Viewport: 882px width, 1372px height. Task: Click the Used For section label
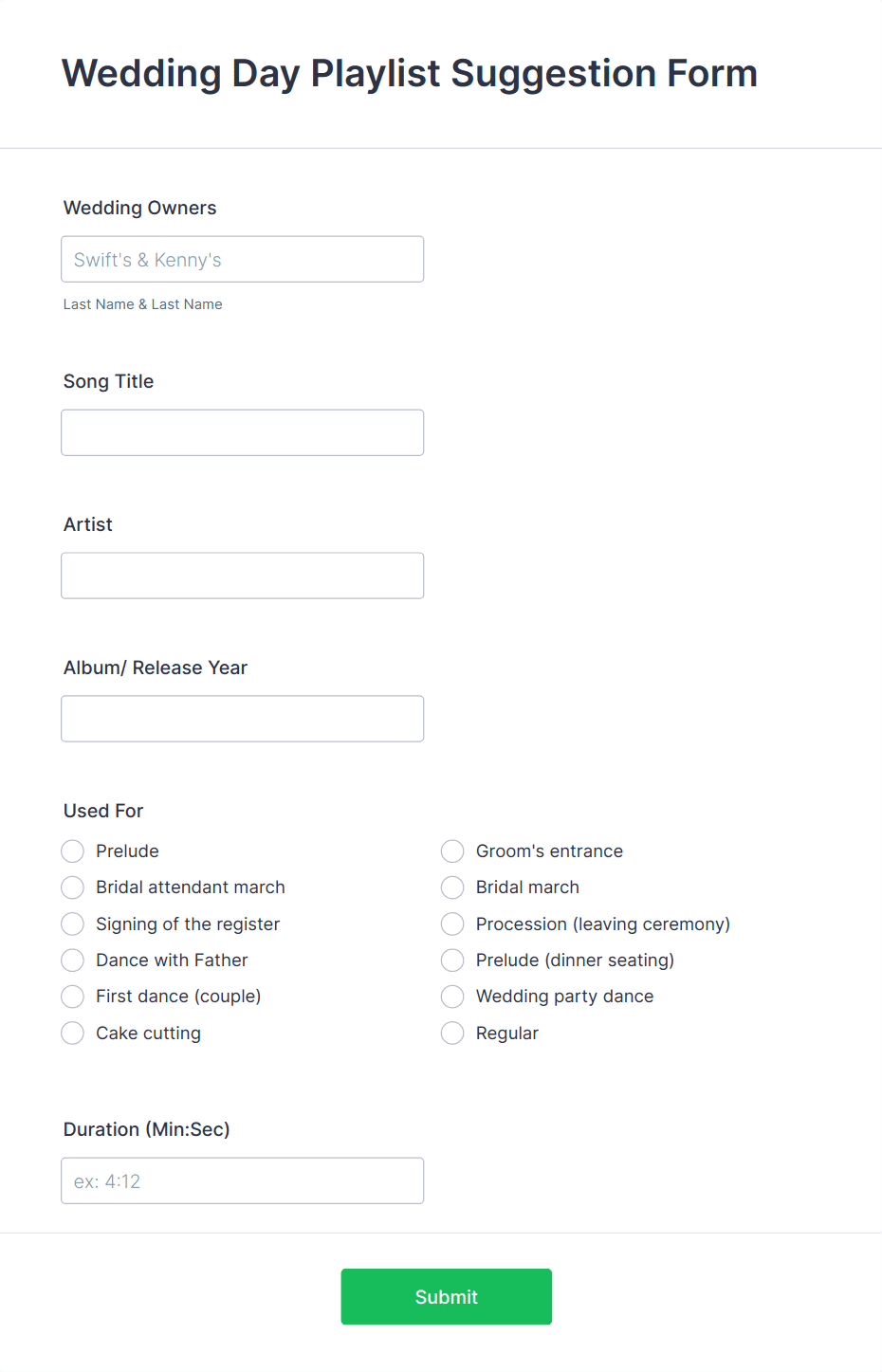point(103,811)
